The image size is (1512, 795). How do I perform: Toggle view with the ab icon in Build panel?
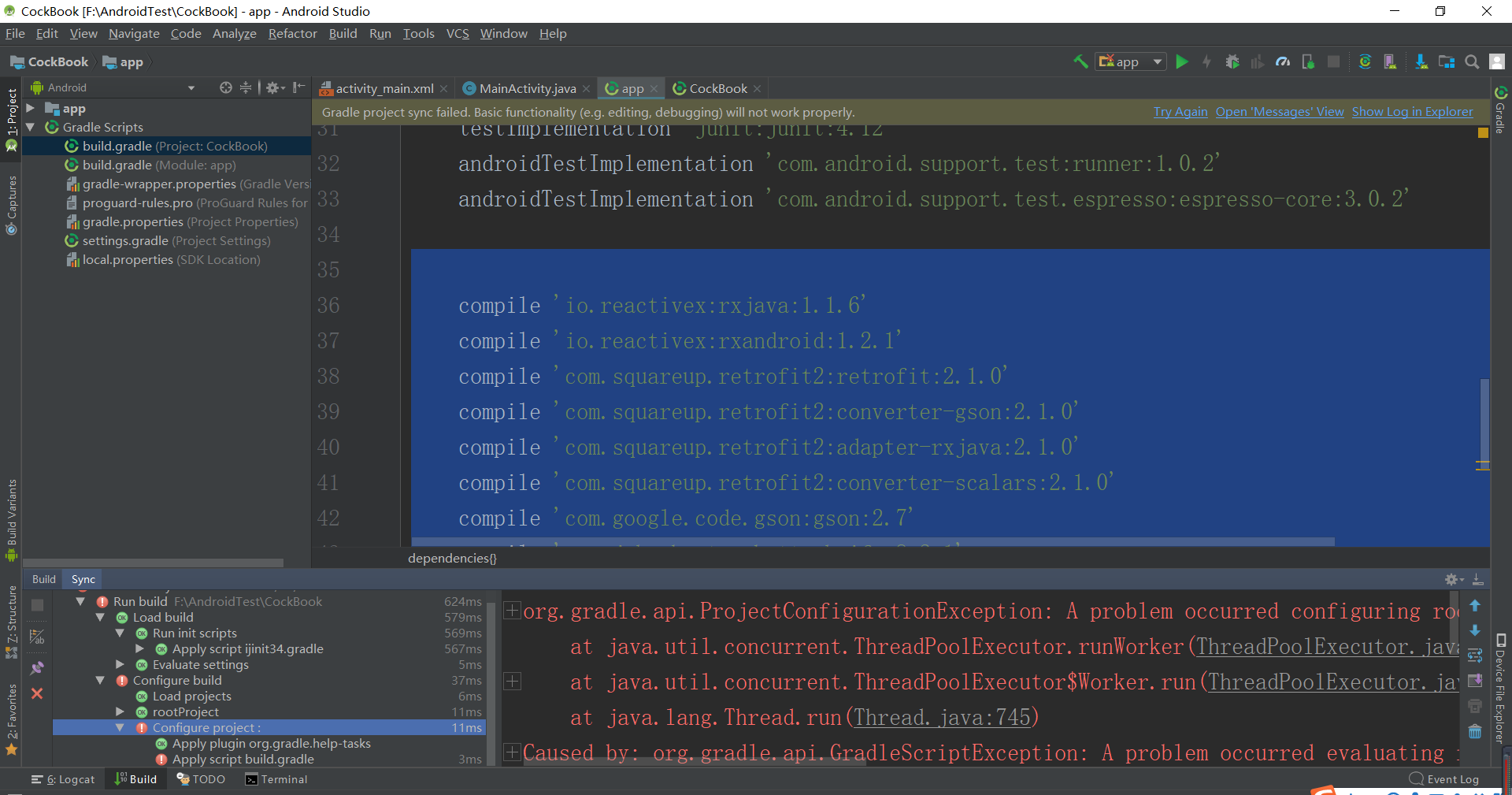[36, 637]
